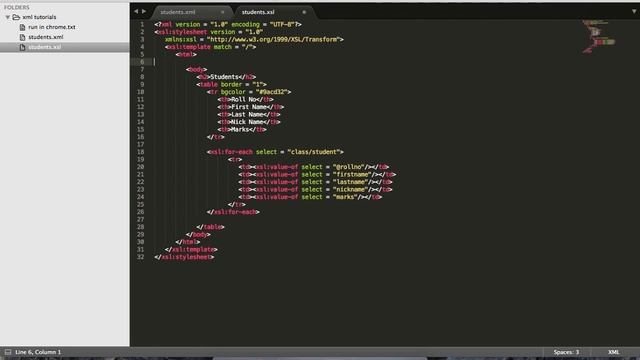Viewport: 640px width, 360px height.
Task: Open run in chrome.txt file
Action: point(52,27)
